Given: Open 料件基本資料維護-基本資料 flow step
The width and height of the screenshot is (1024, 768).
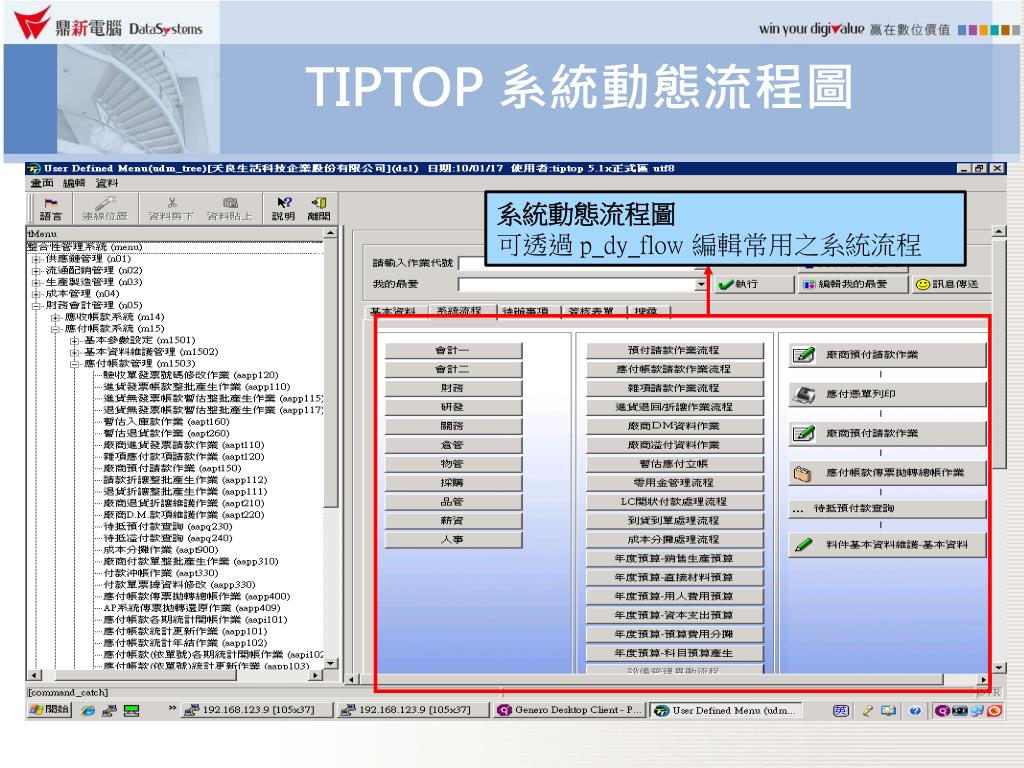Looking at the screenshot, I should coord(887,545).
